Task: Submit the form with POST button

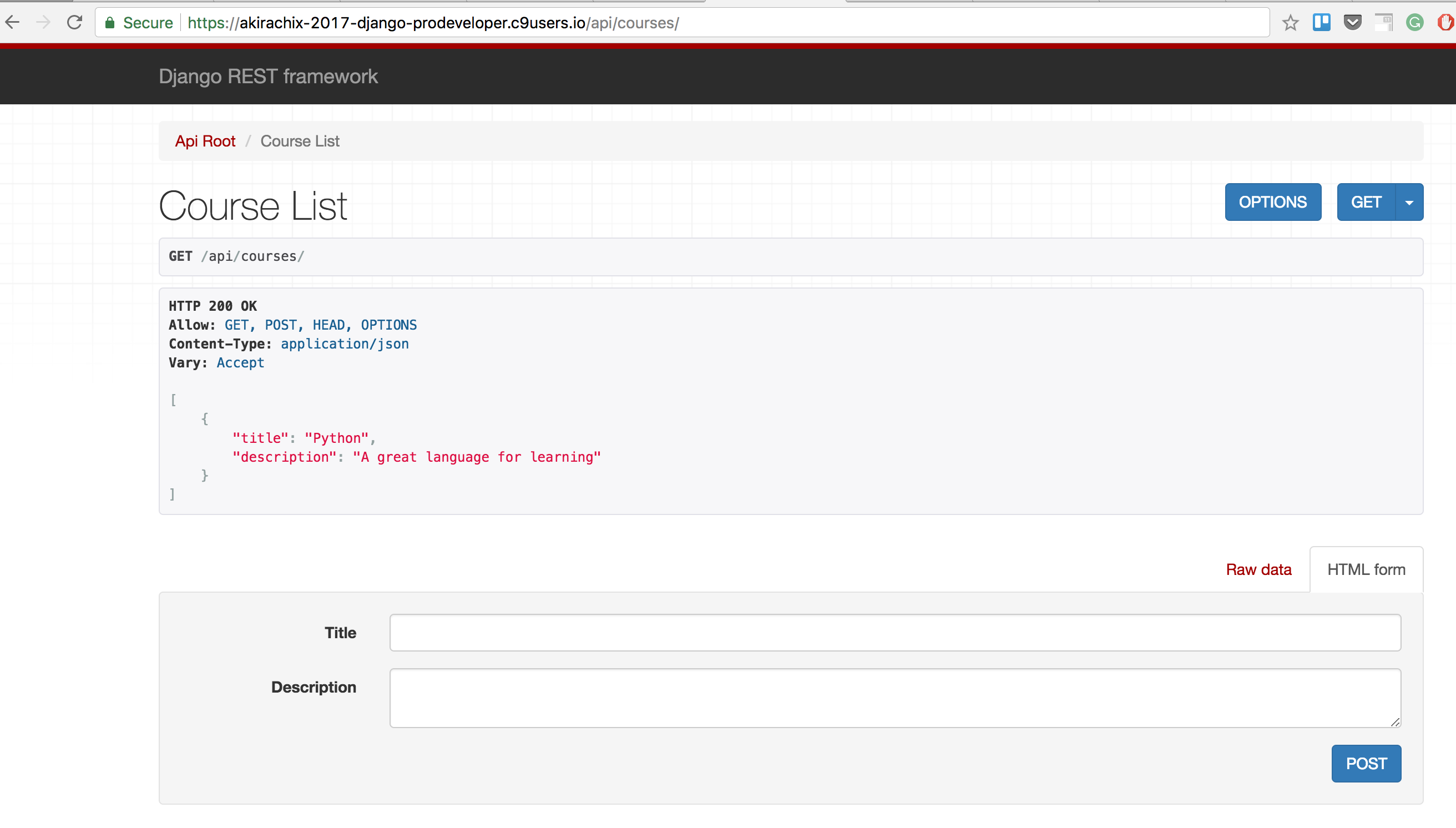Action: pyautogui.click(x=1366, y=763)
